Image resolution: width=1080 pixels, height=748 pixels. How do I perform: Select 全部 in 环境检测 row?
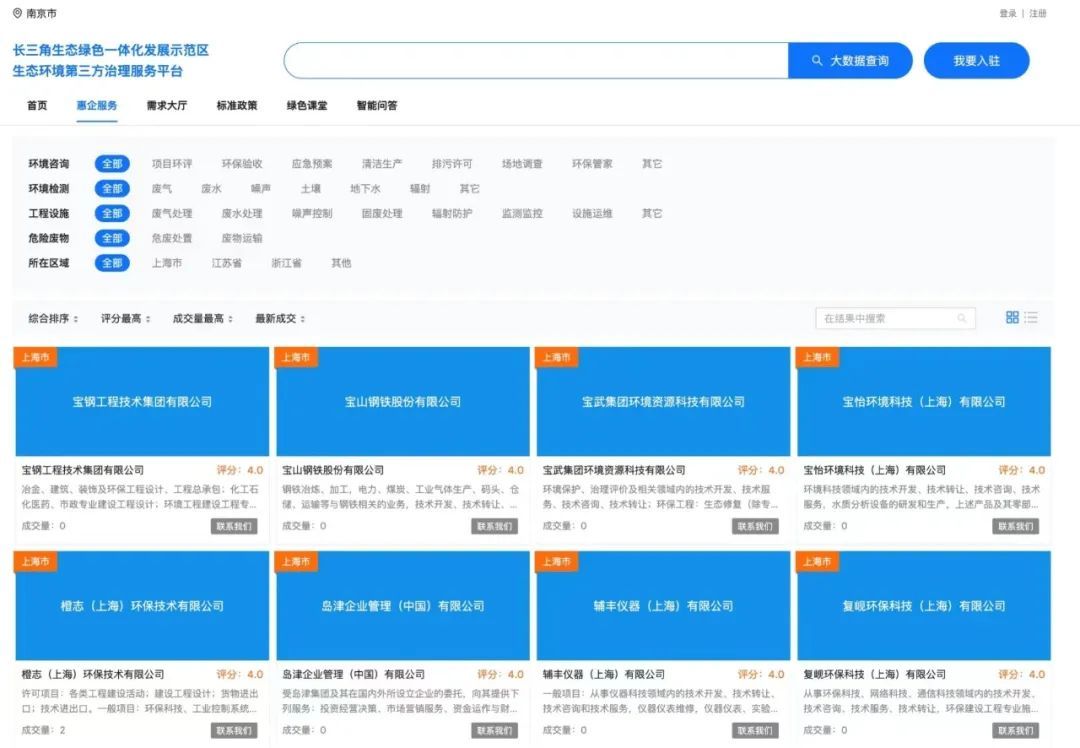click(x=112, y=189)
